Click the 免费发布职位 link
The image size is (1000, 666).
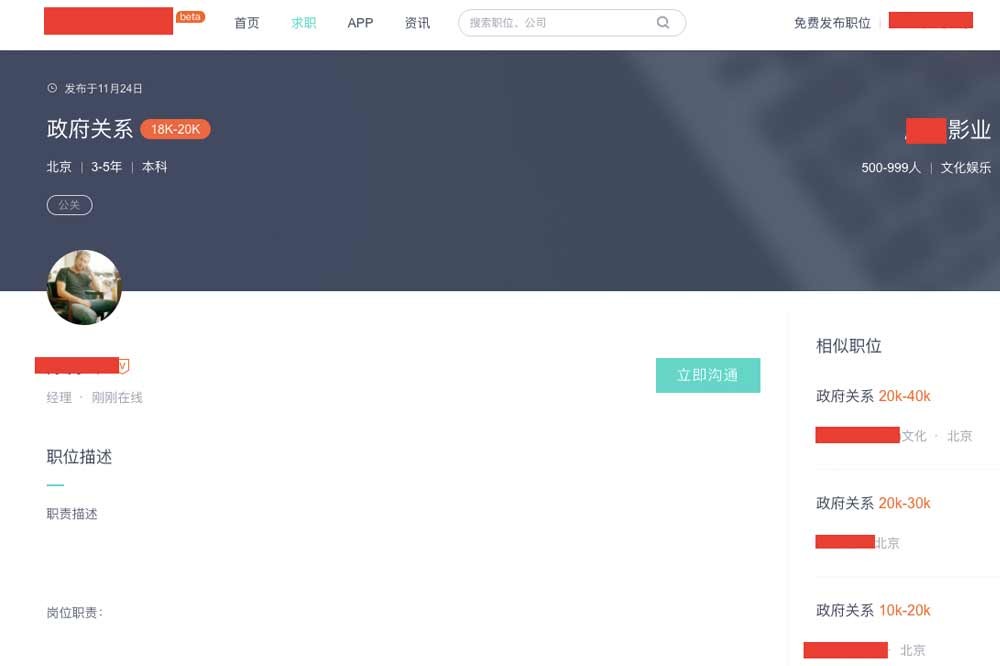point(832,23)
